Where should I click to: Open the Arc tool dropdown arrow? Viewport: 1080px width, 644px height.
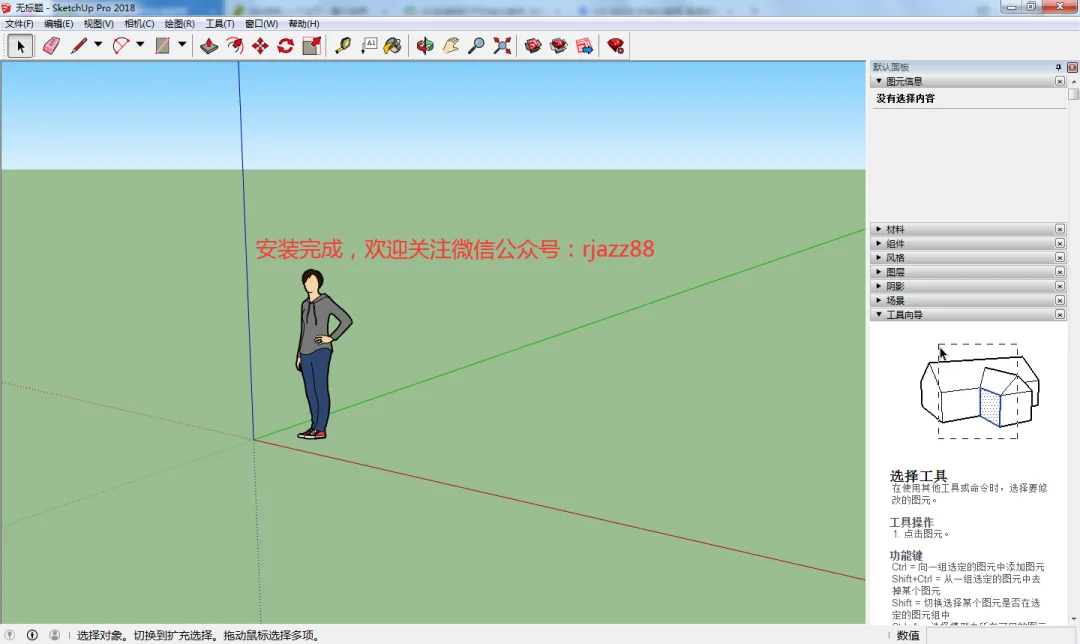(140, 45)
